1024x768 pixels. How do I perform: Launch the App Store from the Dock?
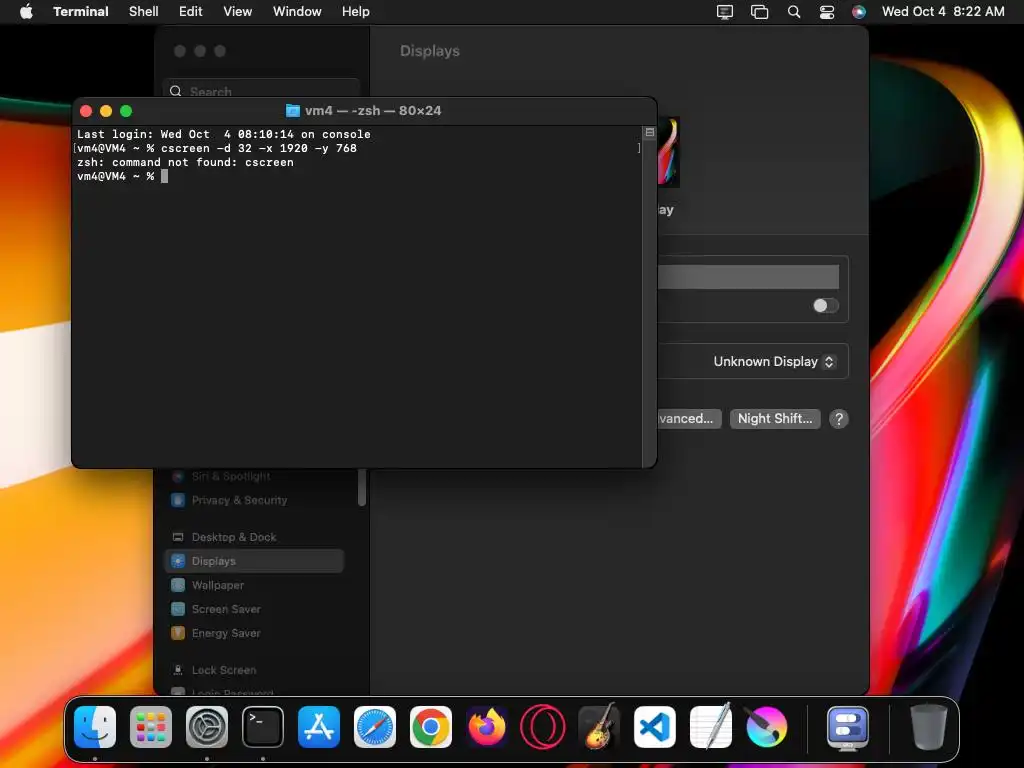(x=319, y=727)
